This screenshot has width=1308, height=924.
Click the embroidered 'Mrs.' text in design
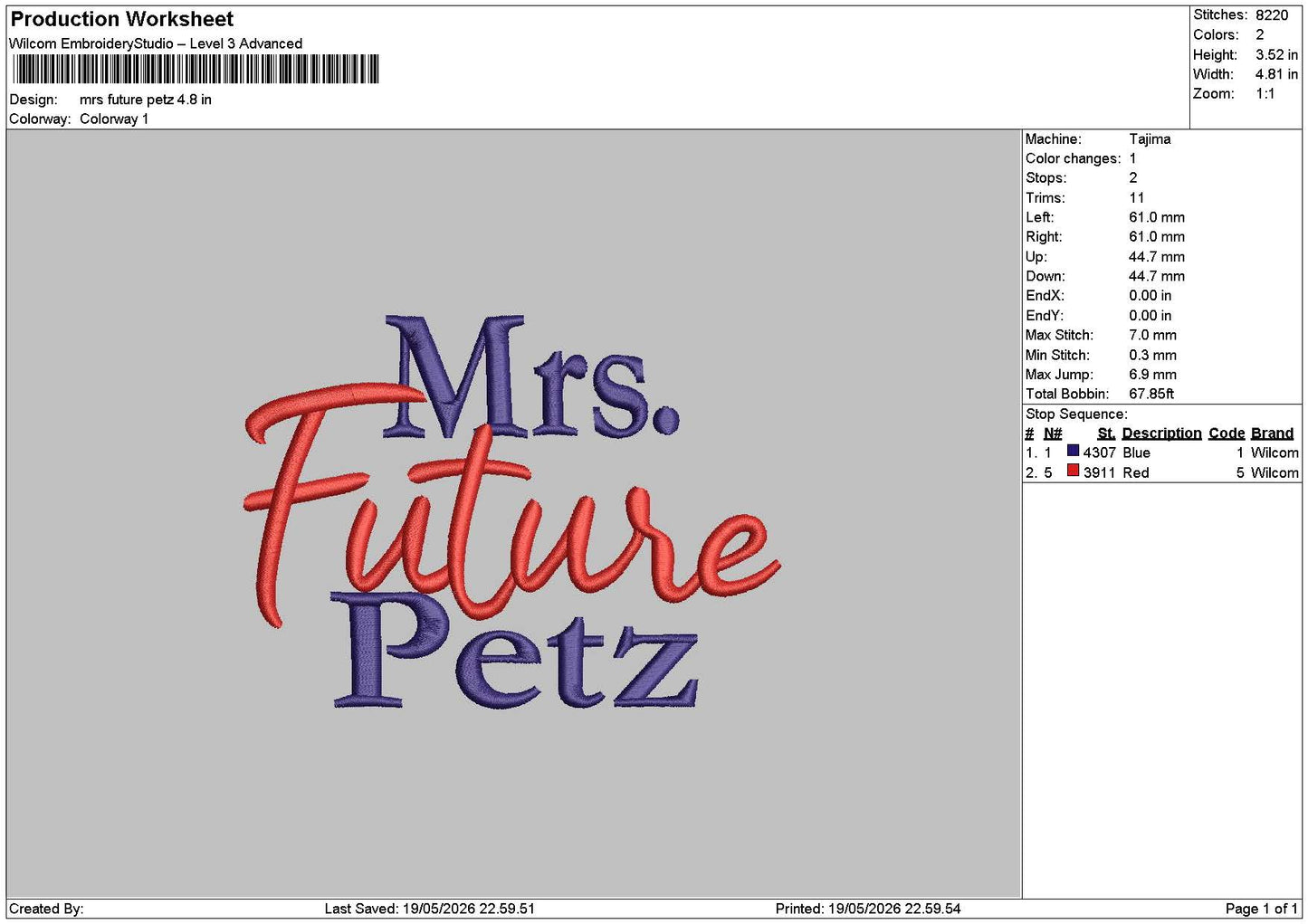[x=532, y=376]
